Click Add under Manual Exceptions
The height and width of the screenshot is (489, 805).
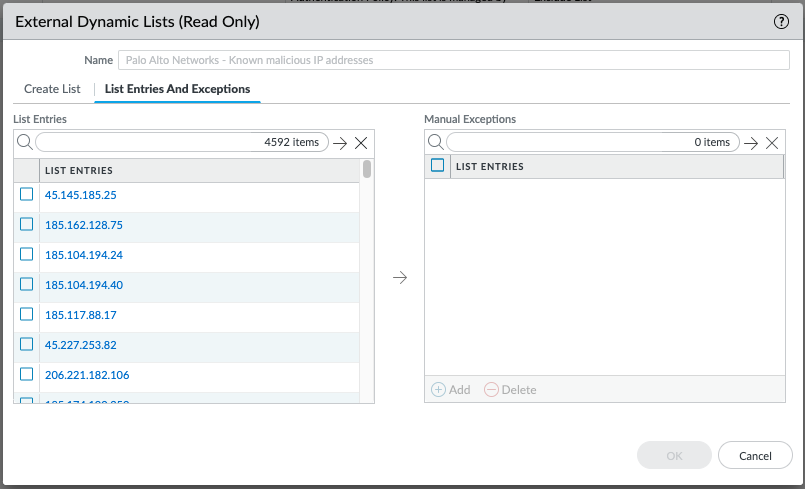(450, 389)
